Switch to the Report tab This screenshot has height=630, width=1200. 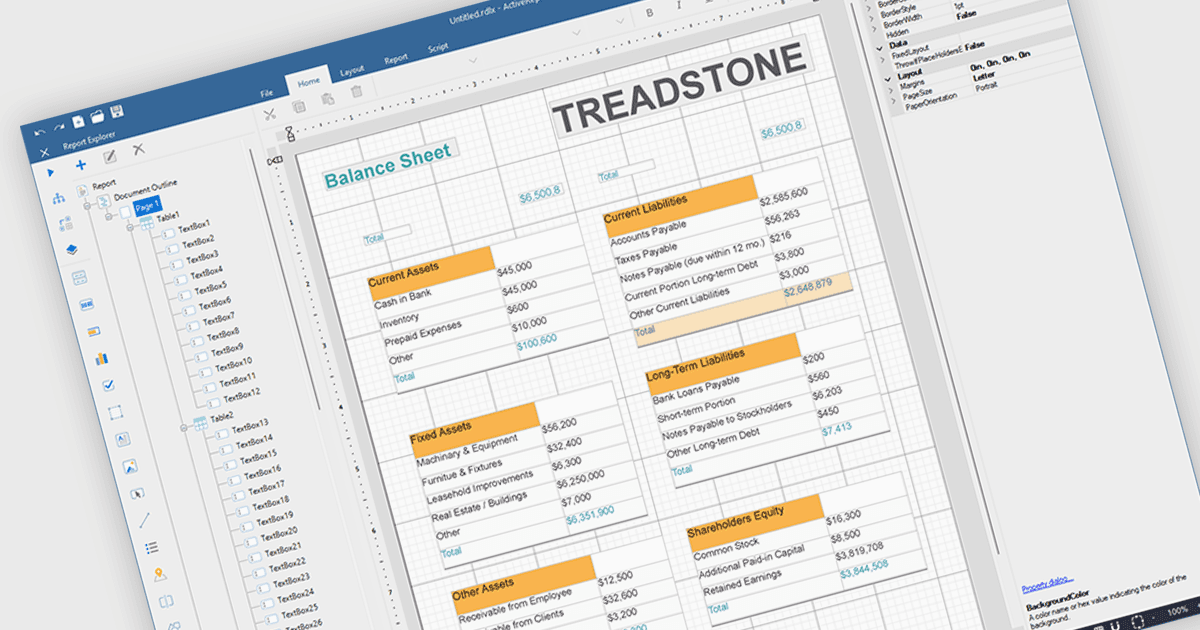coord(396,59)
